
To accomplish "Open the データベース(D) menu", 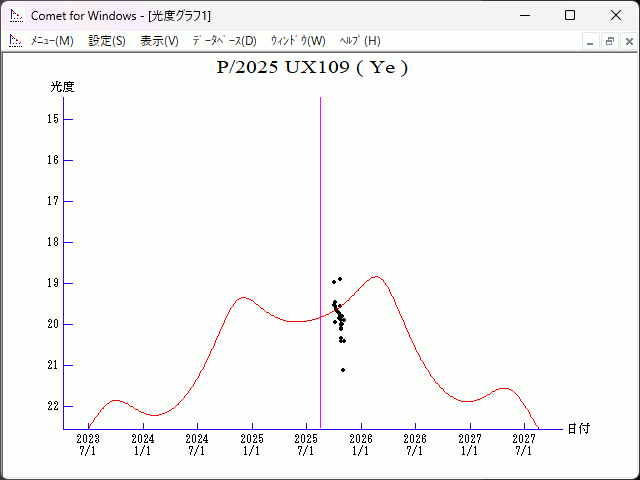I will 224,41.
